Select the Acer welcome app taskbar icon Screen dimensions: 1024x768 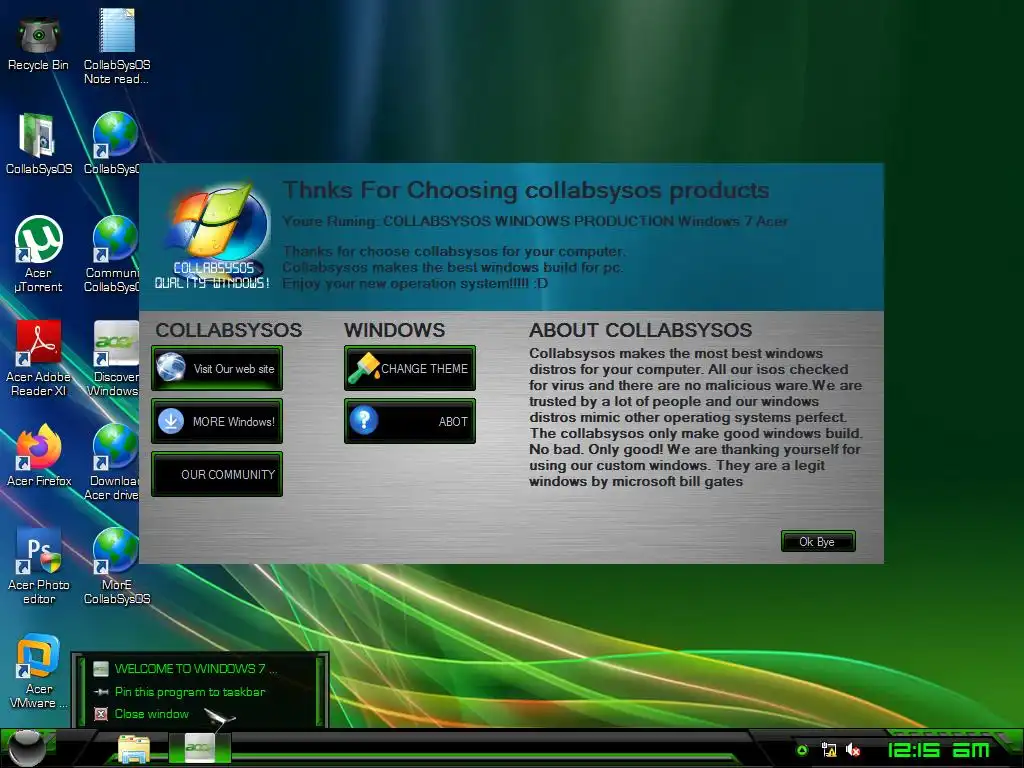[199, 748]
